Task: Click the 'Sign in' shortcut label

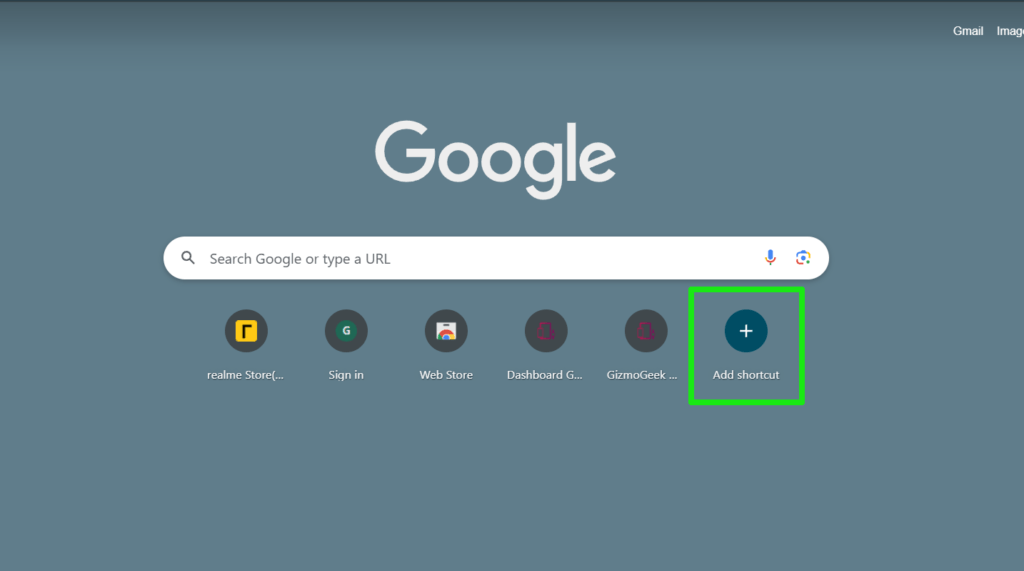Action: [x=346, y=375]
